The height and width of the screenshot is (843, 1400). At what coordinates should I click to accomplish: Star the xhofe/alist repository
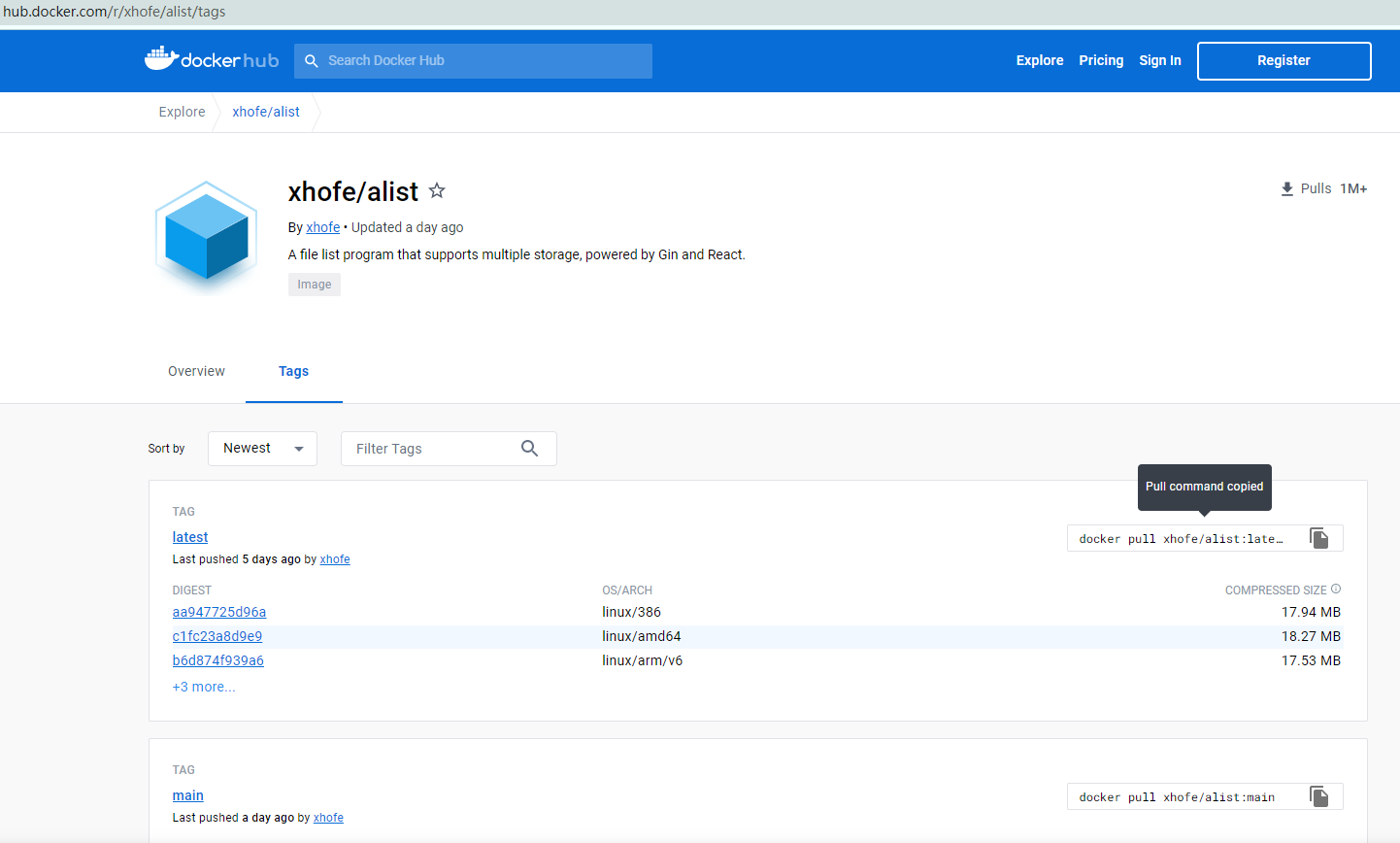tap(437, 190)
